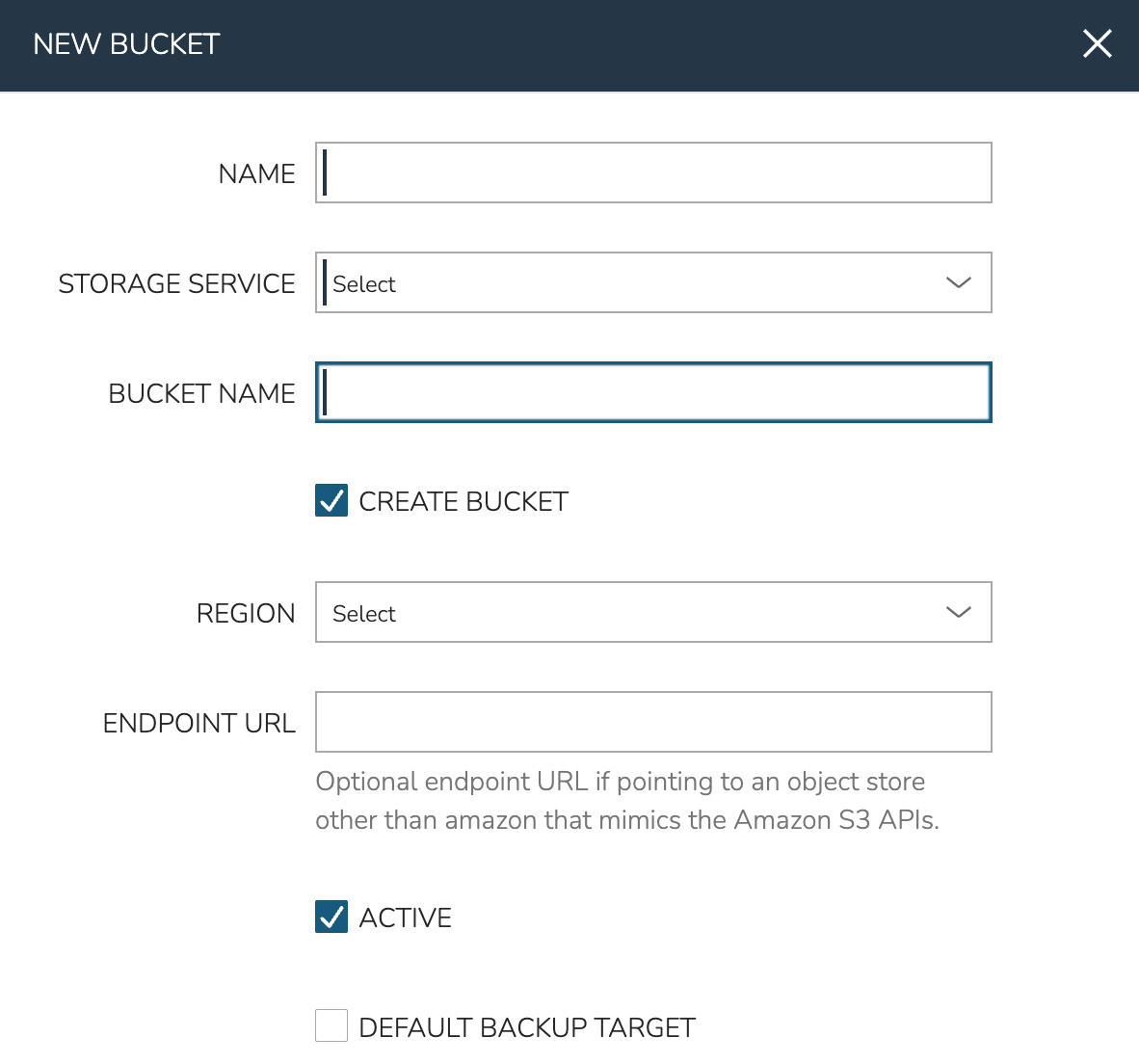Click the Bucket Name field label
The height and width of the screenshot is (1064, 1139).
tap(201, 393)
